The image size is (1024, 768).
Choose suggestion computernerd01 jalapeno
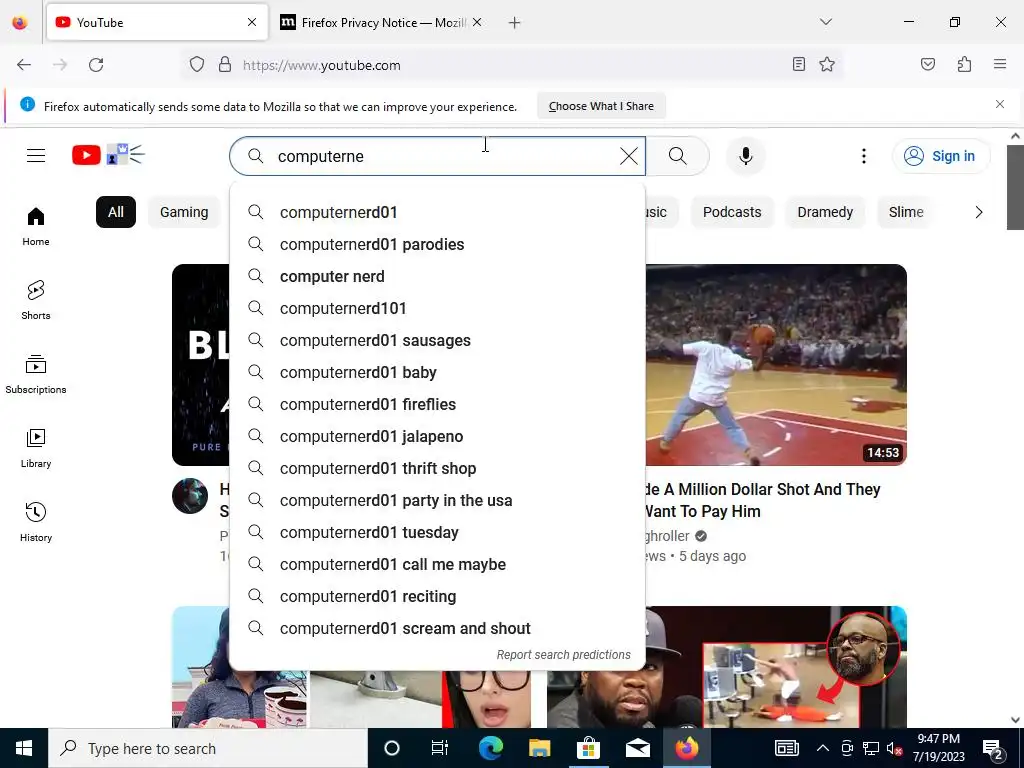[438, 436]
